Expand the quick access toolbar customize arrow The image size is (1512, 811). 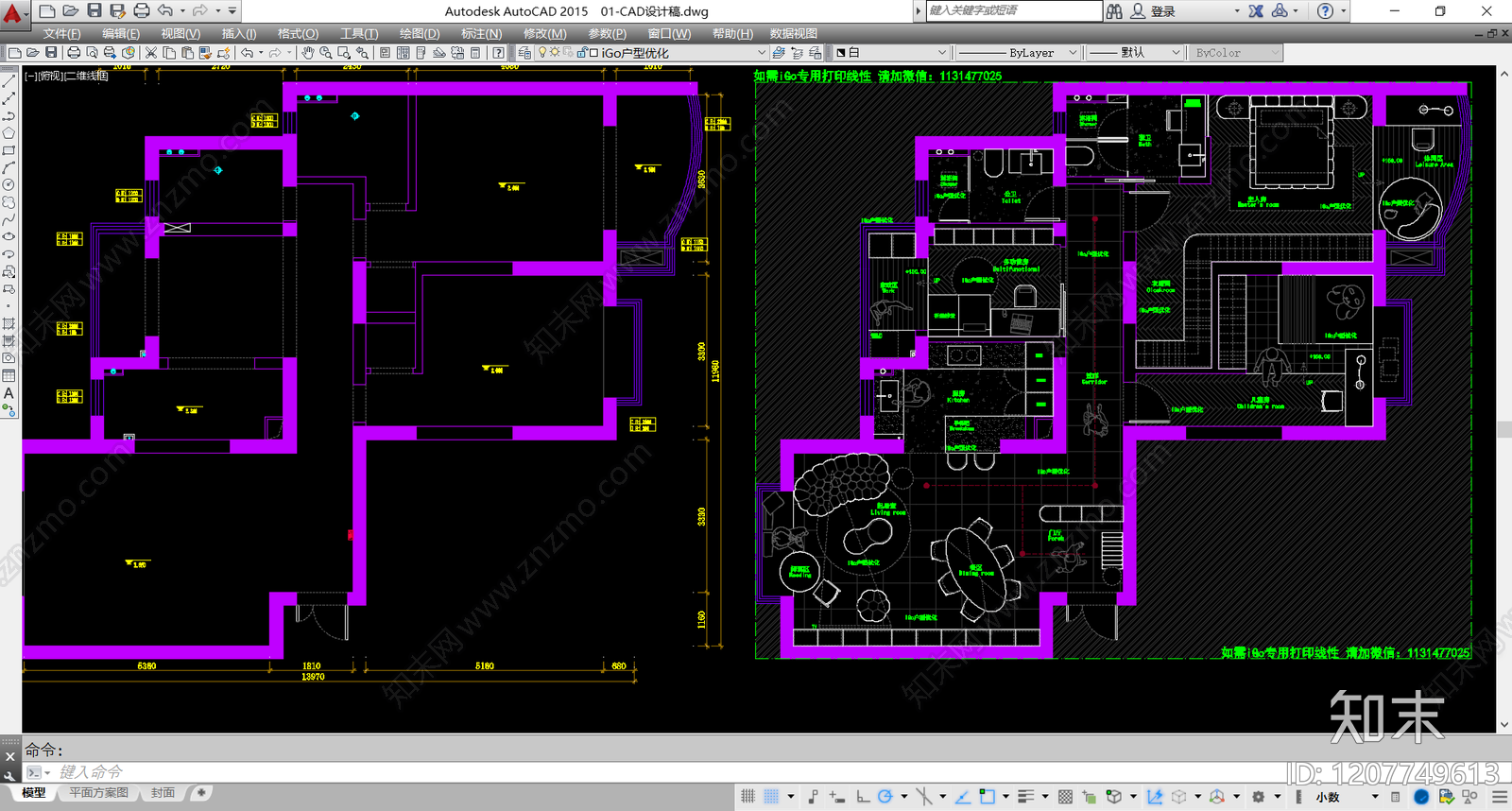(233, 11)
